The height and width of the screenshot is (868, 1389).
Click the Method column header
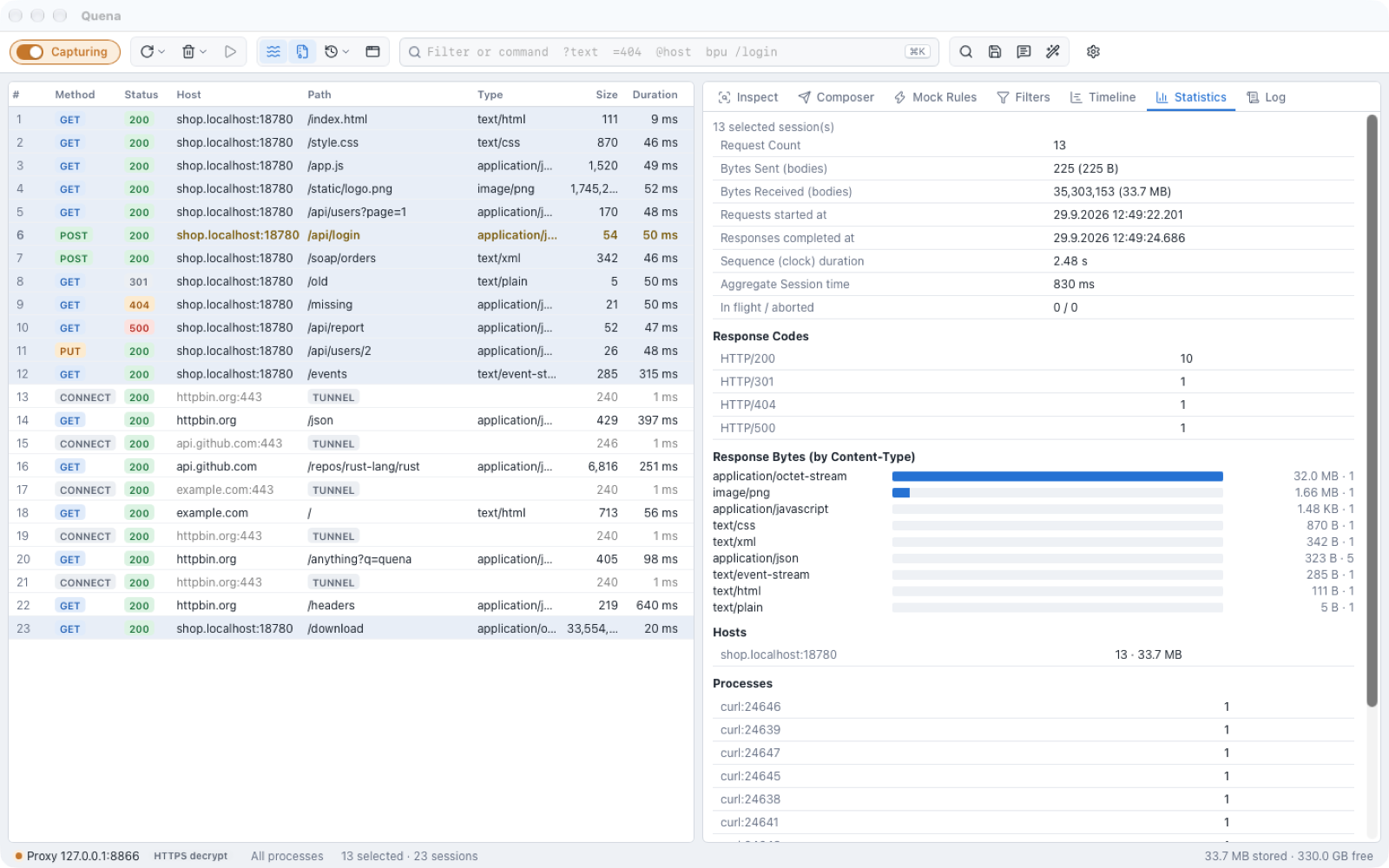(75, 95)
